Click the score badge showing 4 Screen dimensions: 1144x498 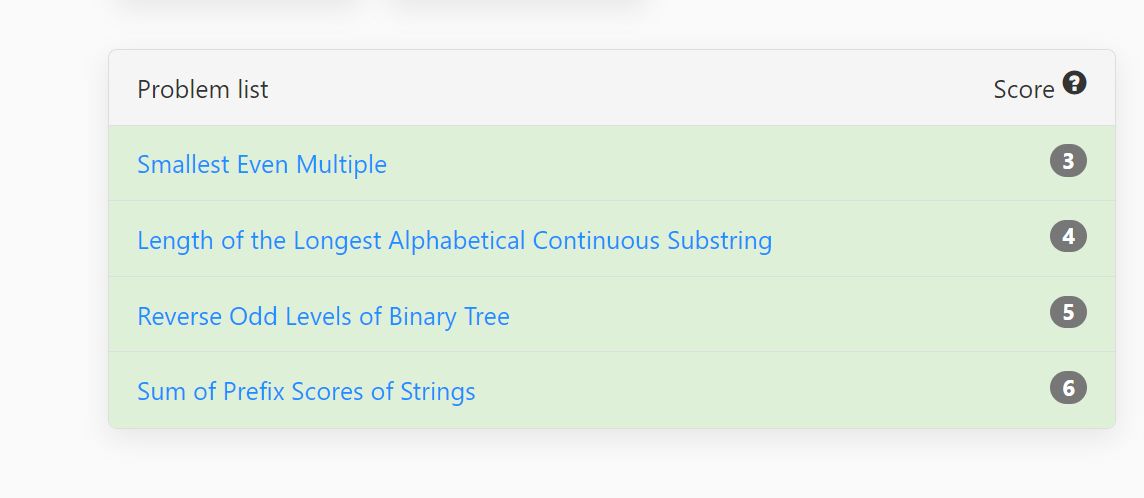coord(1068,236)
